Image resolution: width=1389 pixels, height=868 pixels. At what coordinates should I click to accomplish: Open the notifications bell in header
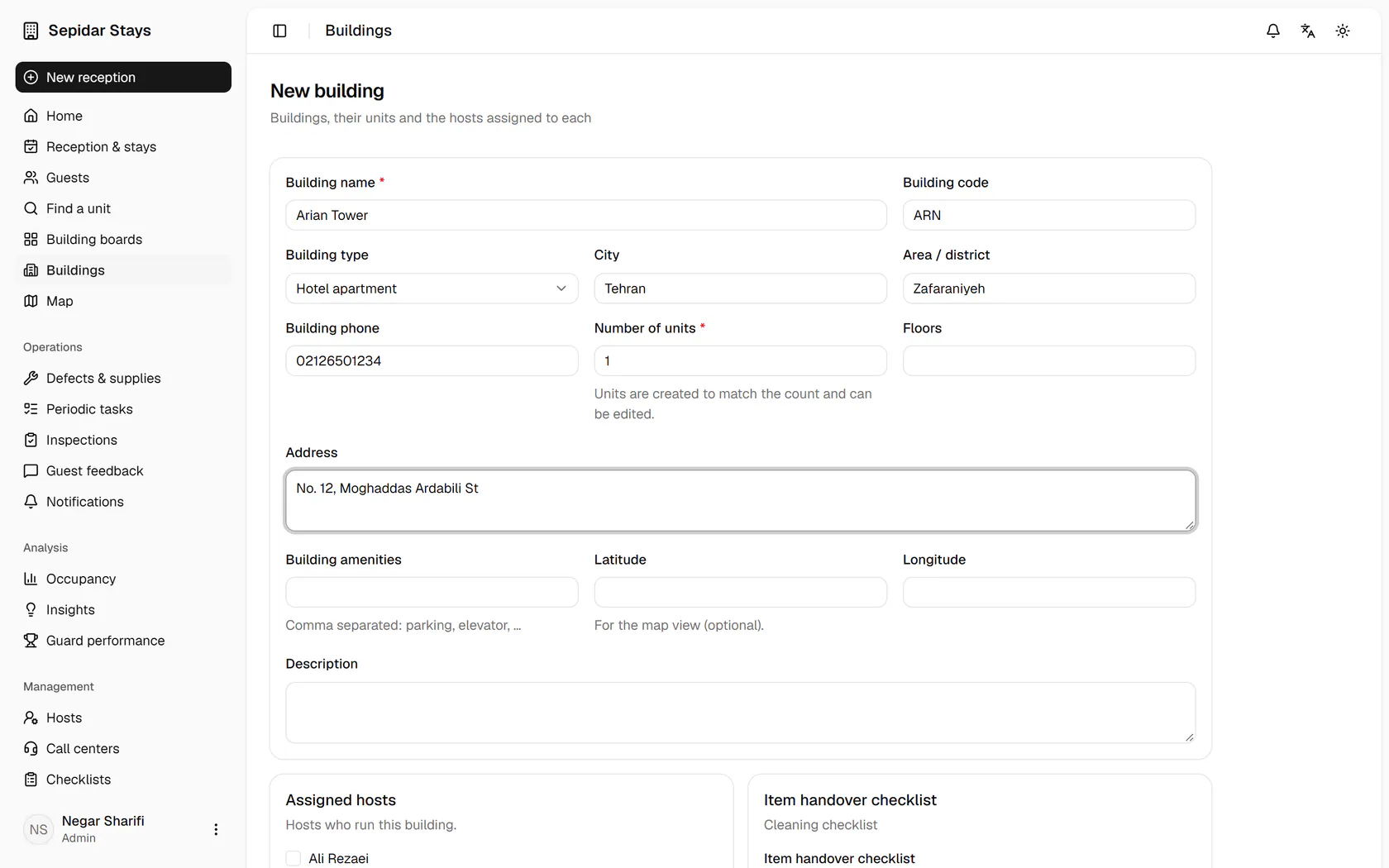tap(1273, 31)
